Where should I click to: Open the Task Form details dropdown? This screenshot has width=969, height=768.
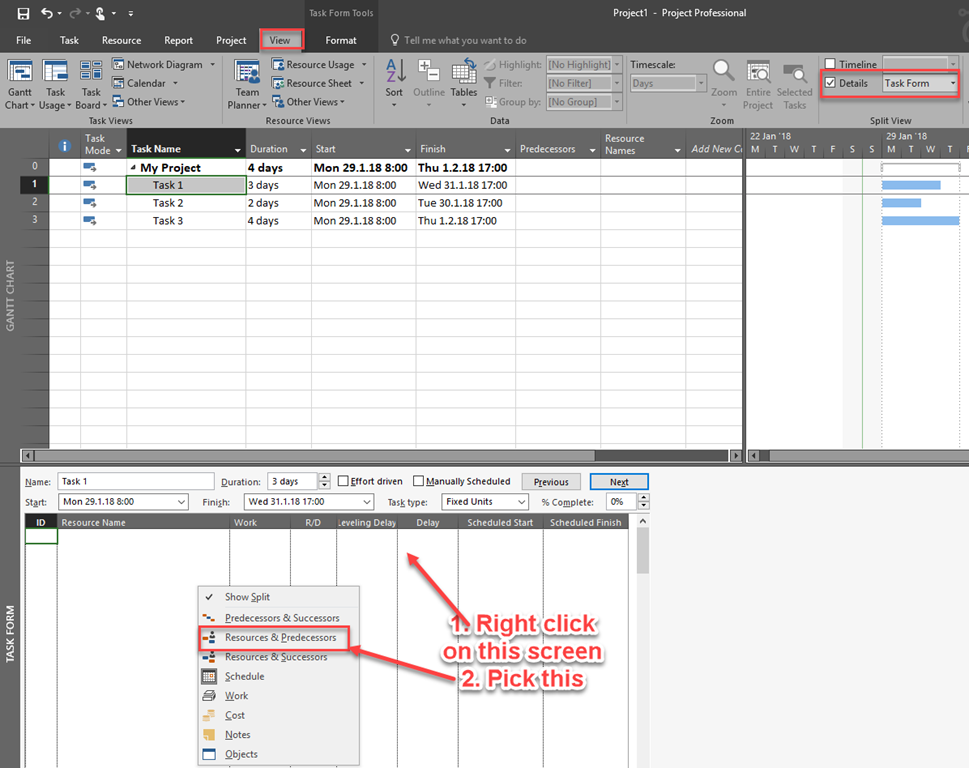click(951, 83)
